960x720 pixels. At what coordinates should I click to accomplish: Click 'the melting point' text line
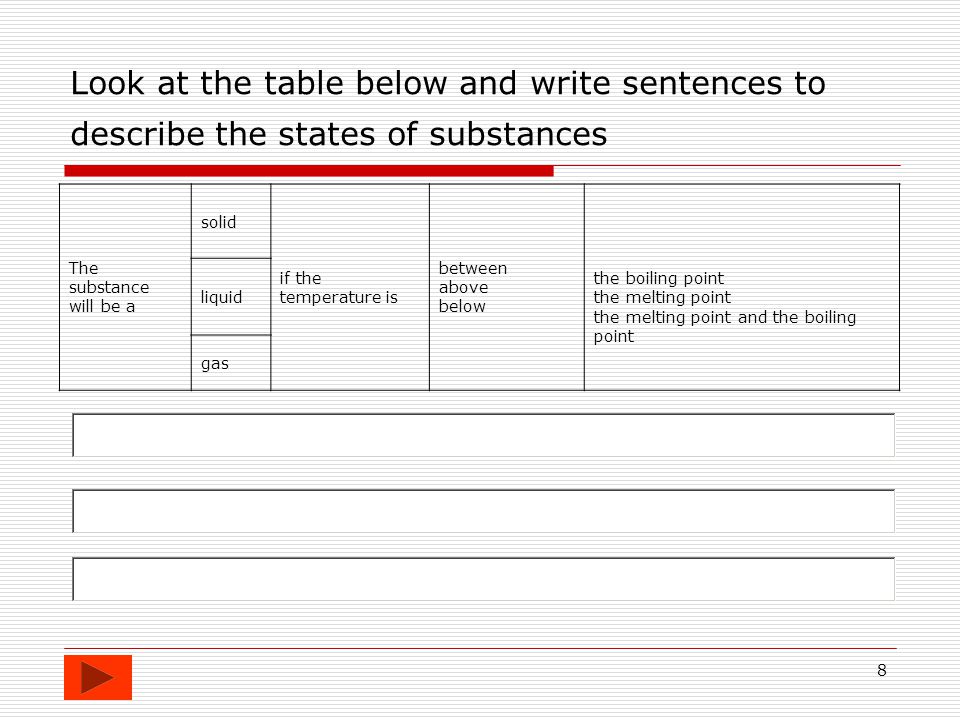[662, 298]
